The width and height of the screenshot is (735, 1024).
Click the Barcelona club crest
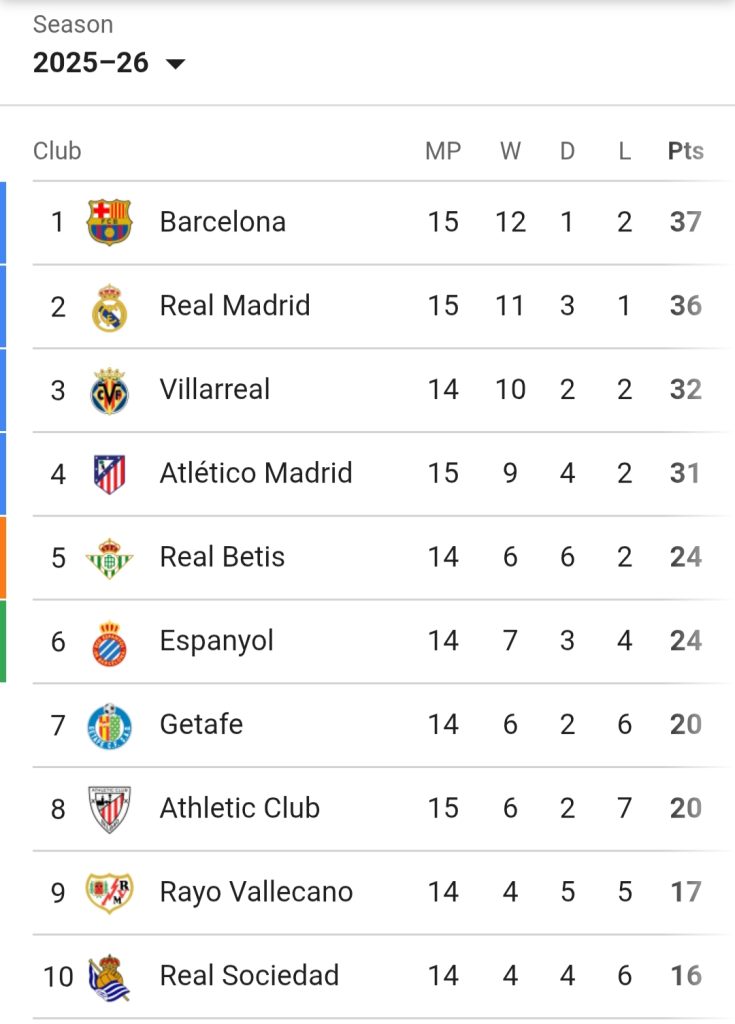tap(109, 222)
